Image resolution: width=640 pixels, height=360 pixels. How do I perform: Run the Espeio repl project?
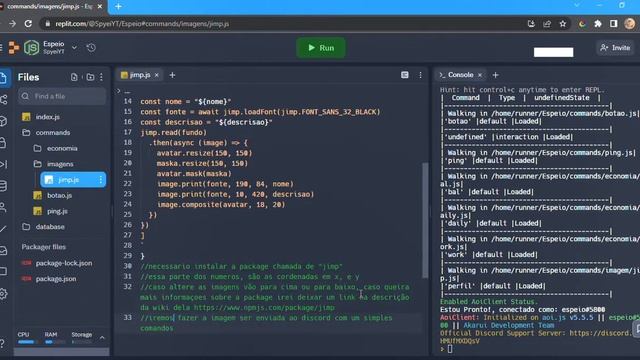tap(321, 48)
